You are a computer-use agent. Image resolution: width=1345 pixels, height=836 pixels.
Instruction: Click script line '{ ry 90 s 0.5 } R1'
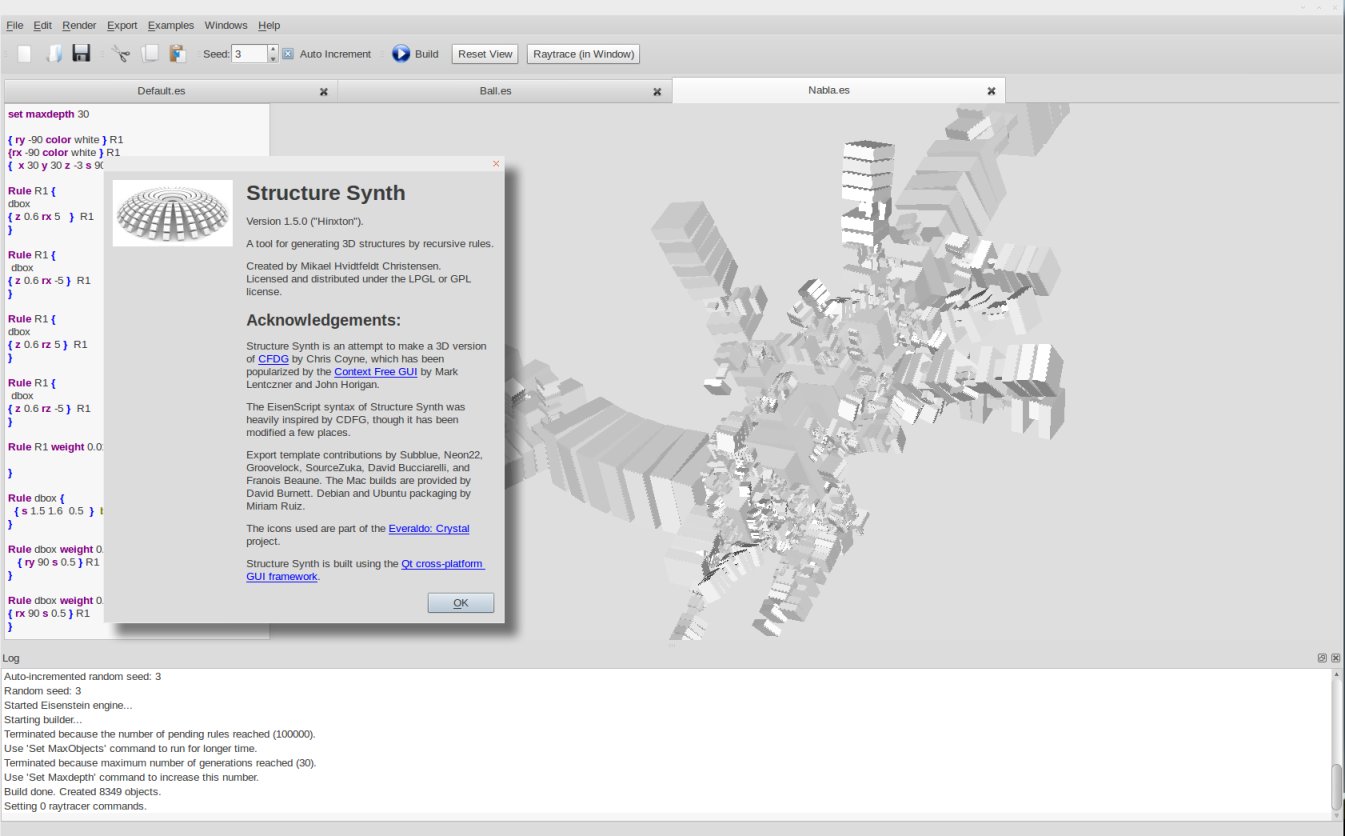[x=58, y=563]
